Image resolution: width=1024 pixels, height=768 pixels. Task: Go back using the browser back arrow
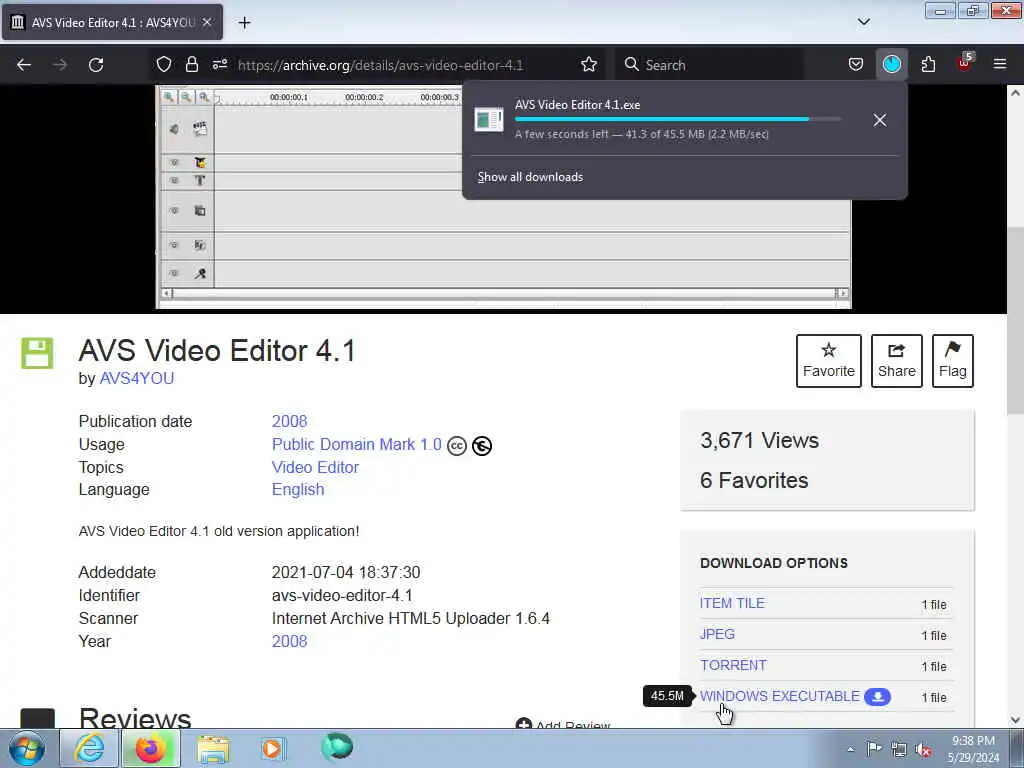24,65
